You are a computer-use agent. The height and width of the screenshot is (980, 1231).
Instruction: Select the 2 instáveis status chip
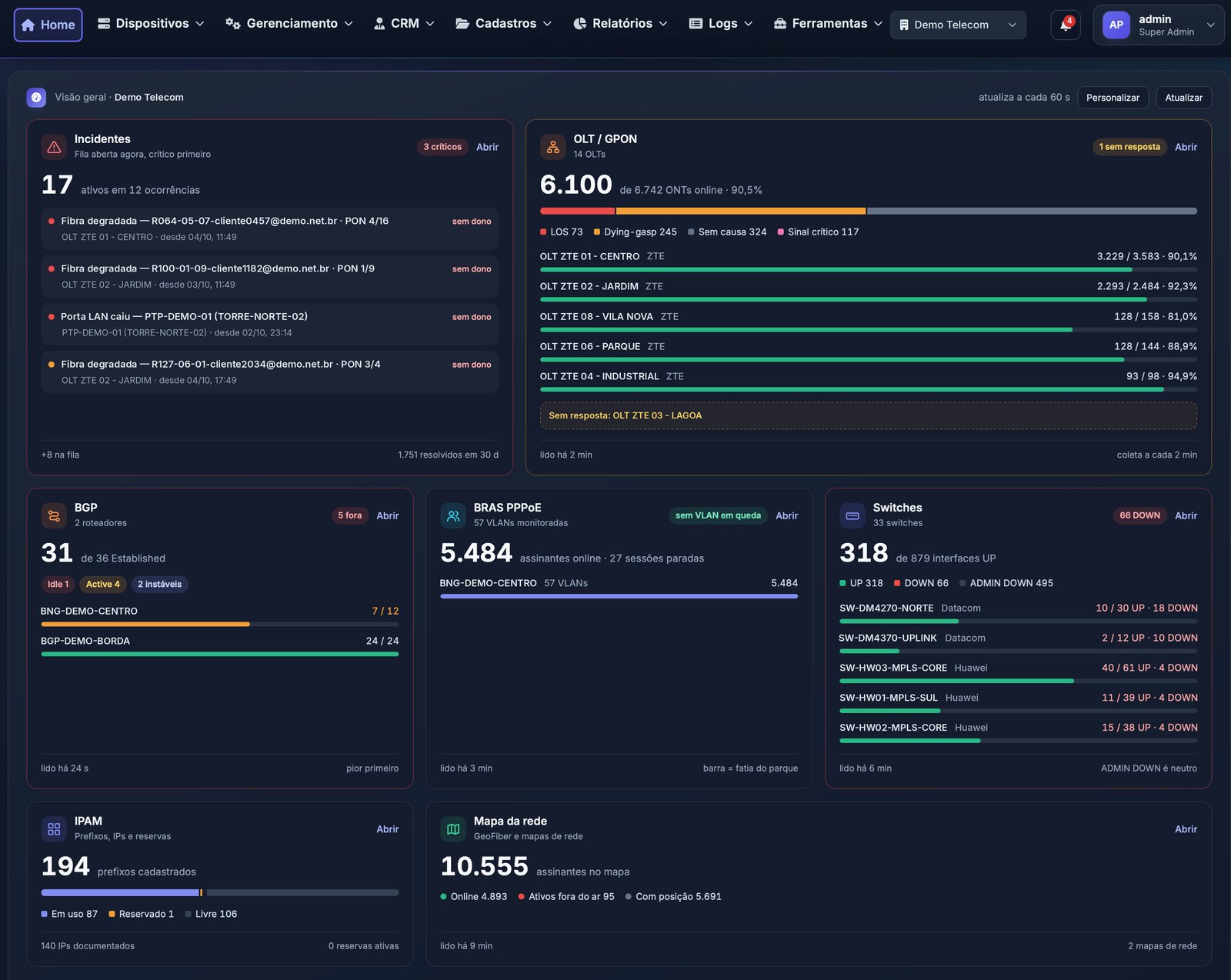[x=159, y=584]
